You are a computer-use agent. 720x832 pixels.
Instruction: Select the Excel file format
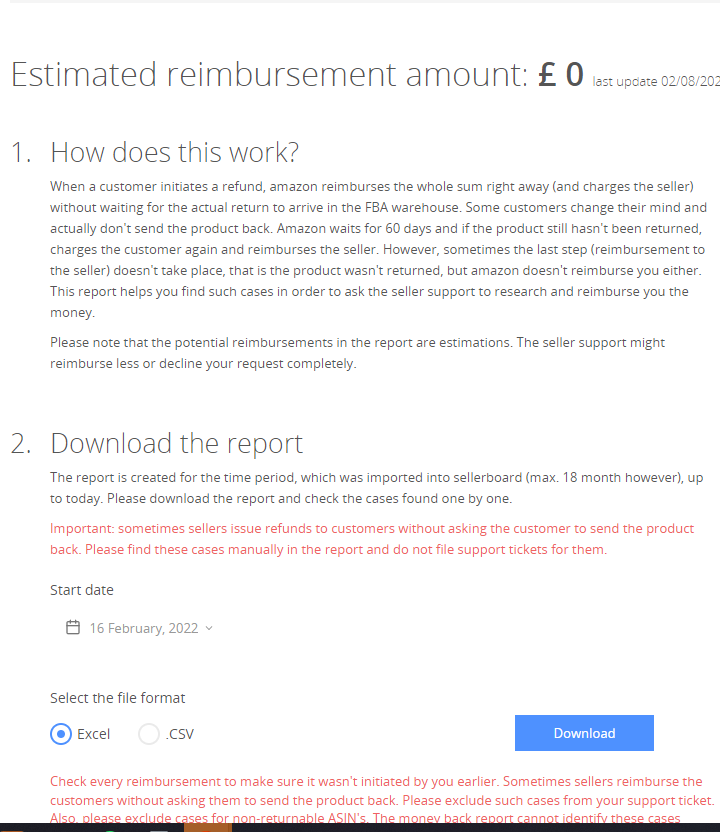[61, 733]
